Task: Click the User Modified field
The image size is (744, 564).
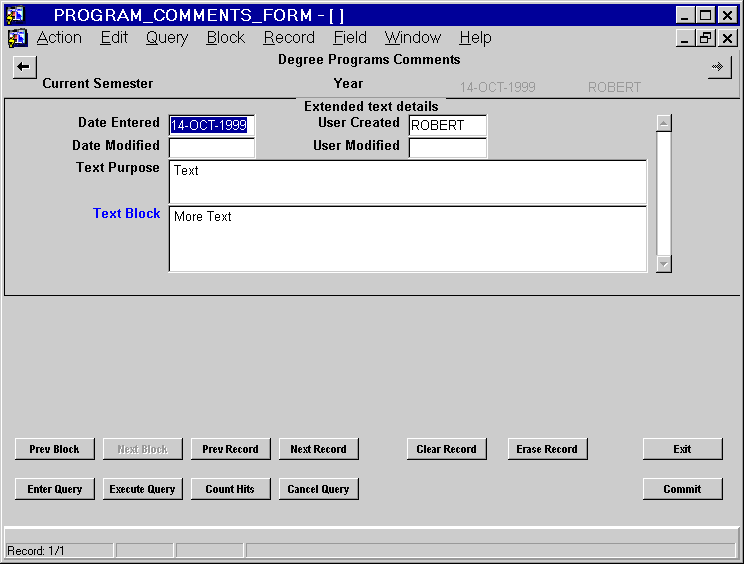Action: pos(447,148)
